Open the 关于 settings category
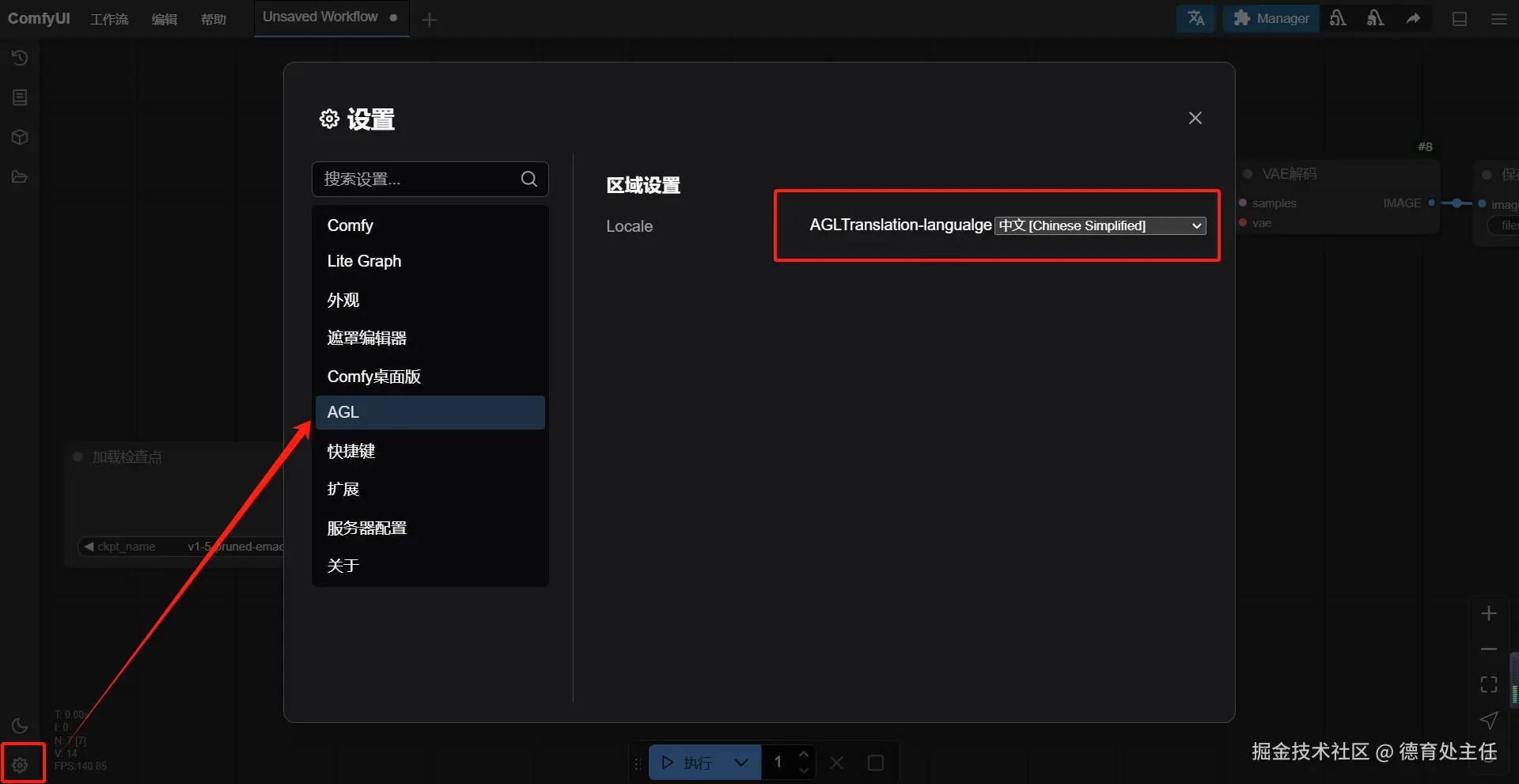The height and width of the screenshot is (784, 1519). click(x=430, y=566)
